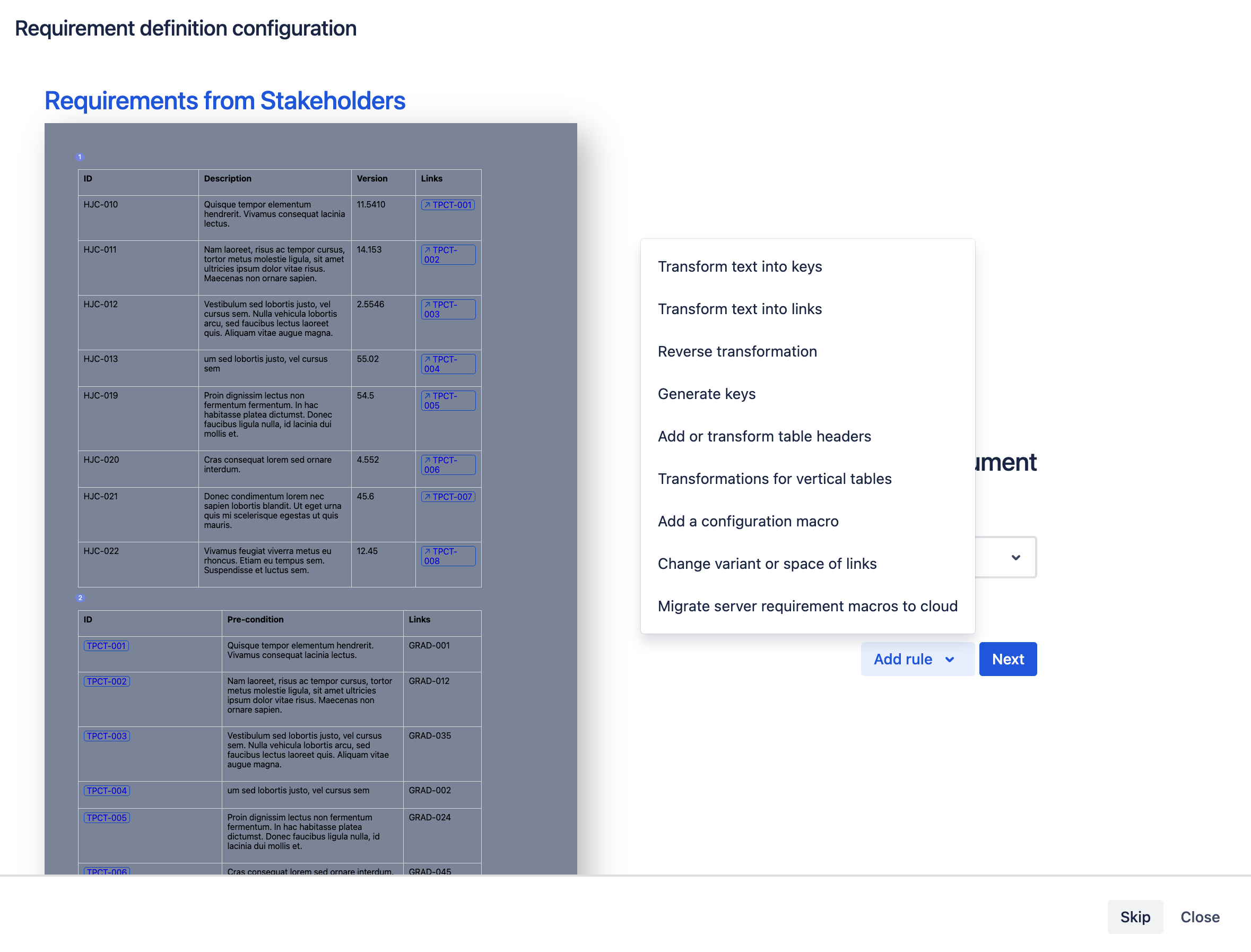Click the Reverse transformation menu item

(738, 351)
